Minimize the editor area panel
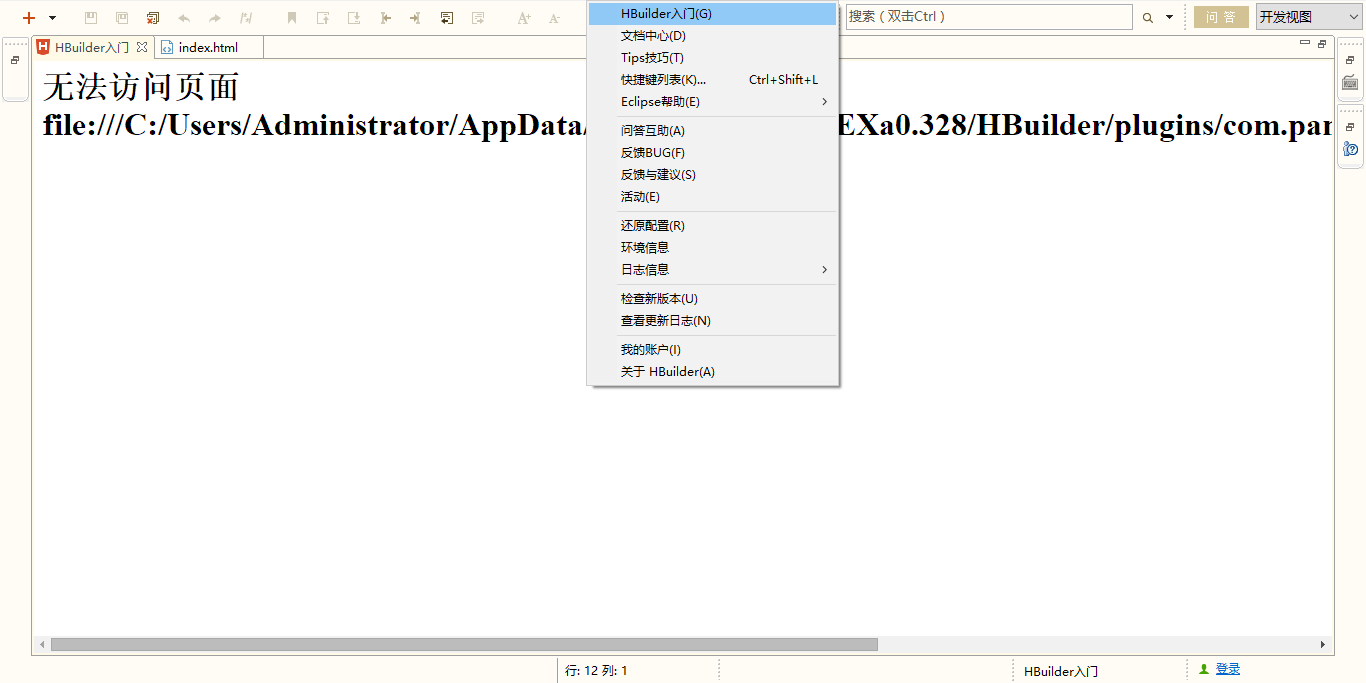Image resolution: width=1366 pixels, height=683 pixels. coord(1304,43)
